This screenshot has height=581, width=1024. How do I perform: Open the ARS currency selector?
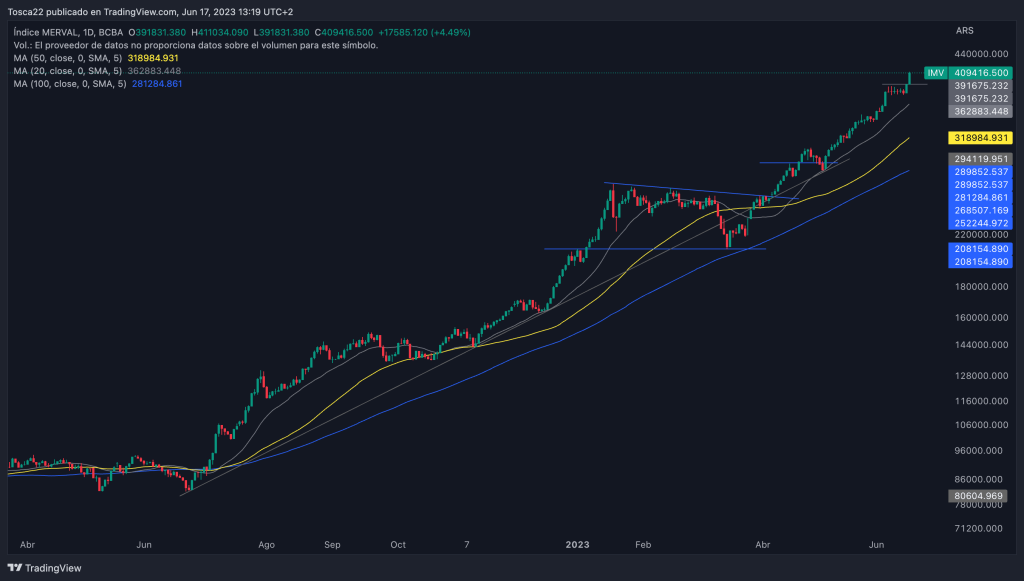point(965,32)
